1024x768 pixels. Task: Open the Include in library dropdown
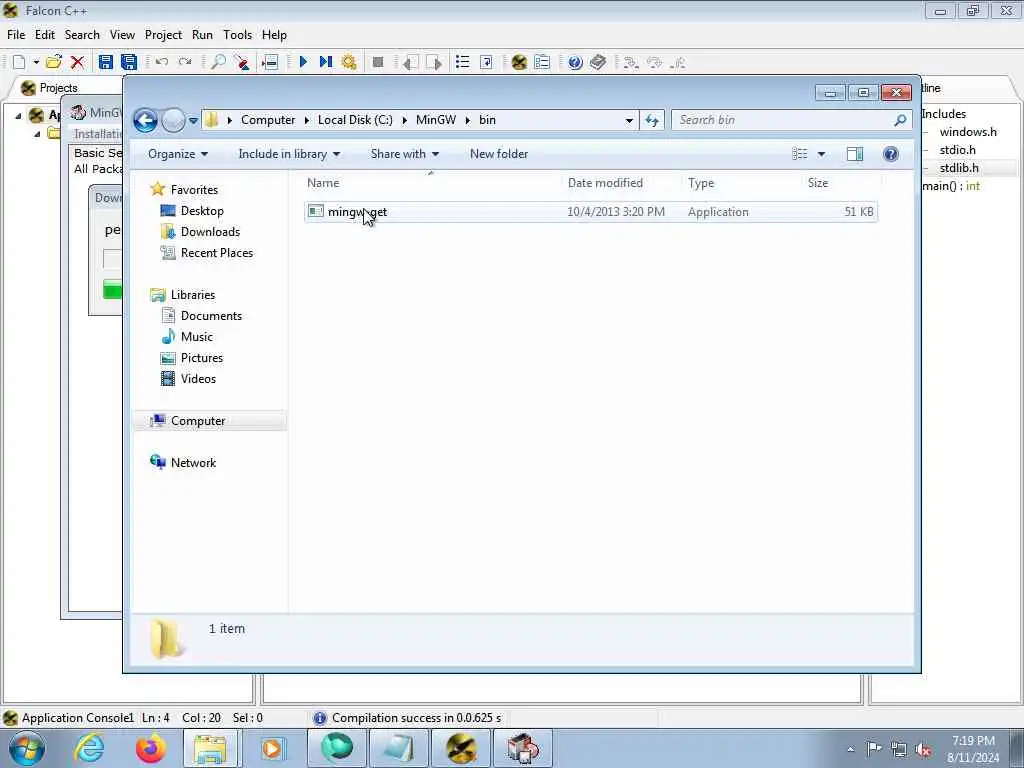coord(289,154)
